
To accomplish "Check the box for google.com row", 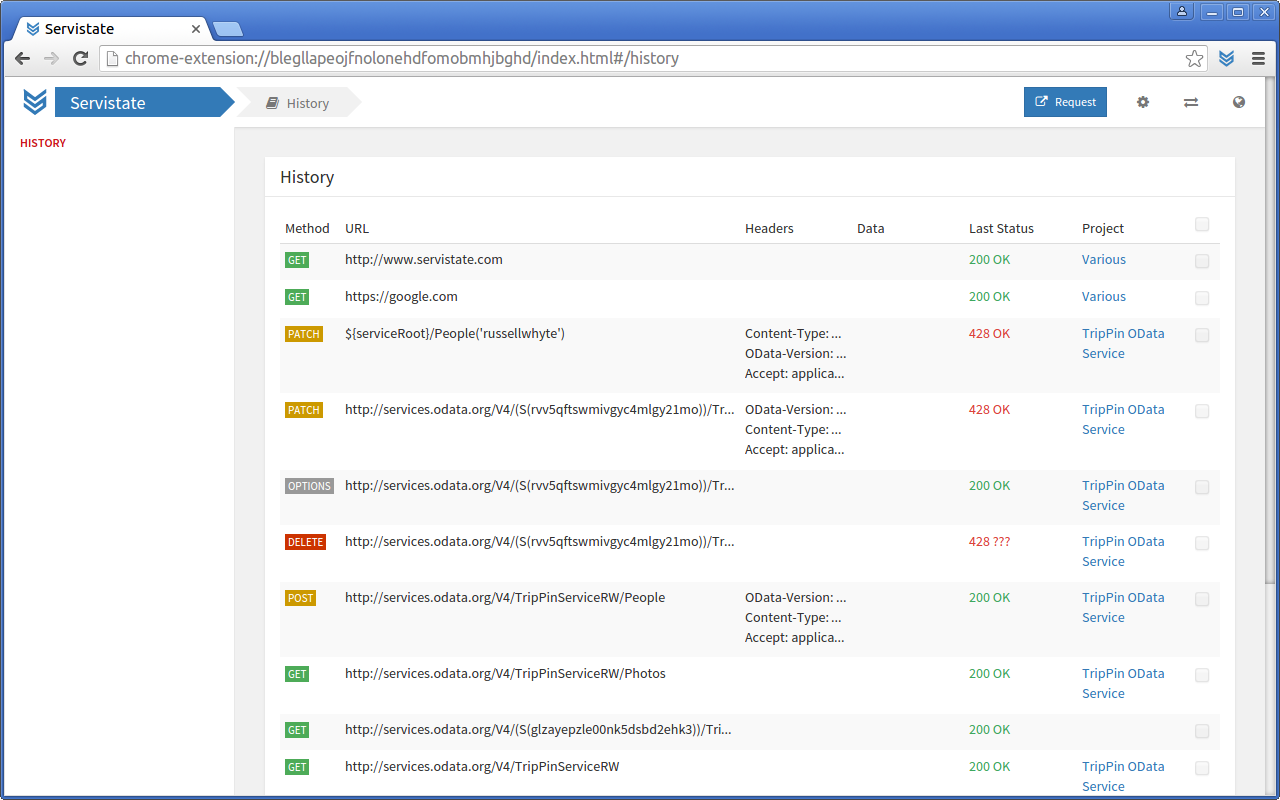I will point(1202,298).
